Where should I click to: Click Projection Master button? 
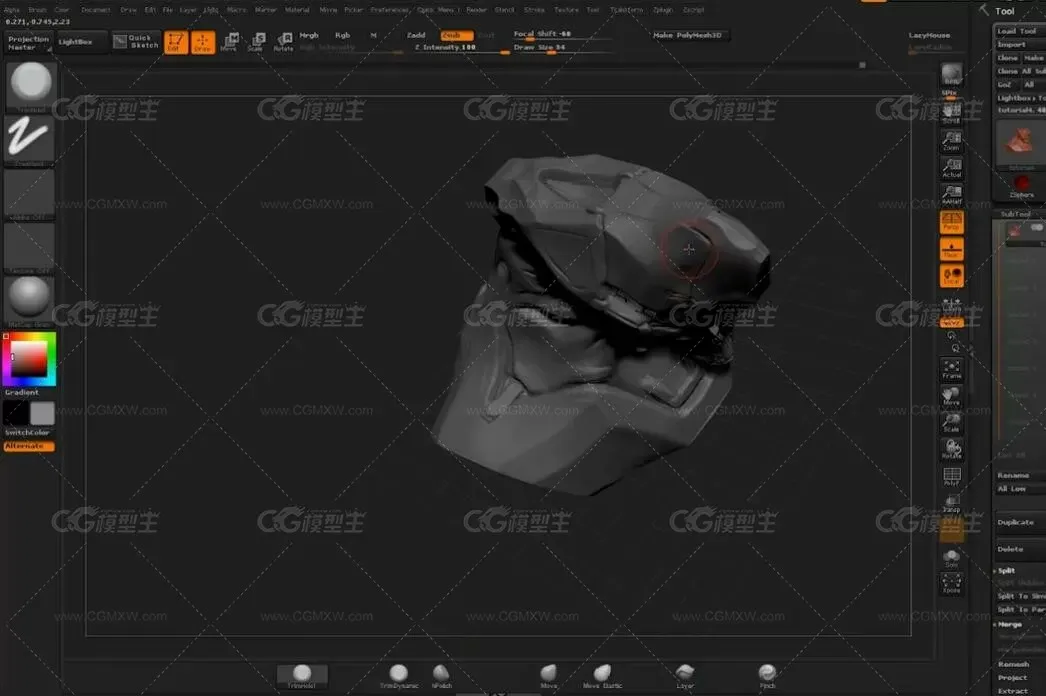click(x=28, y=43)
